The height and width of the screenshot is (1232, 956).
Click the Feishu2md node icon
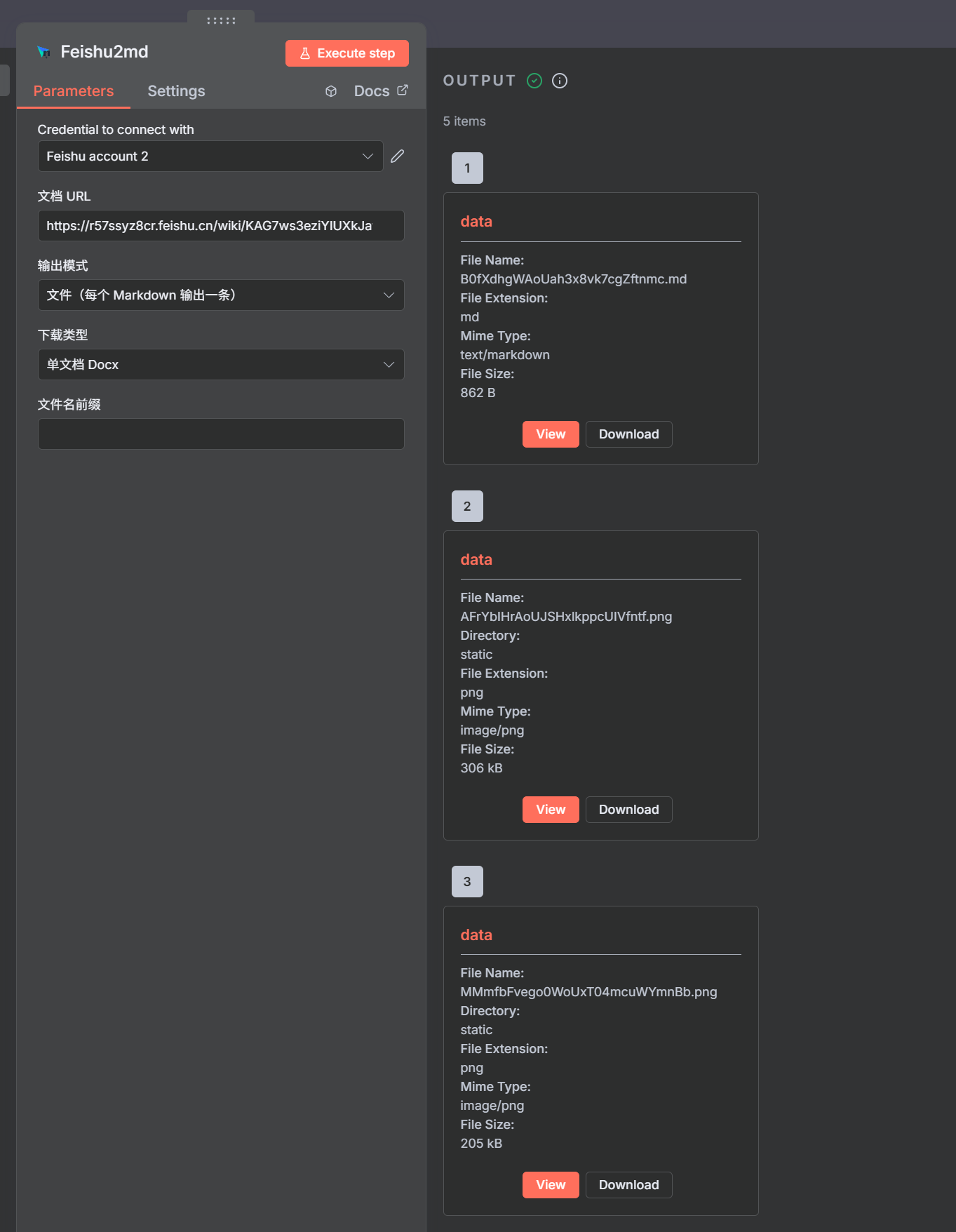[43, 52]
